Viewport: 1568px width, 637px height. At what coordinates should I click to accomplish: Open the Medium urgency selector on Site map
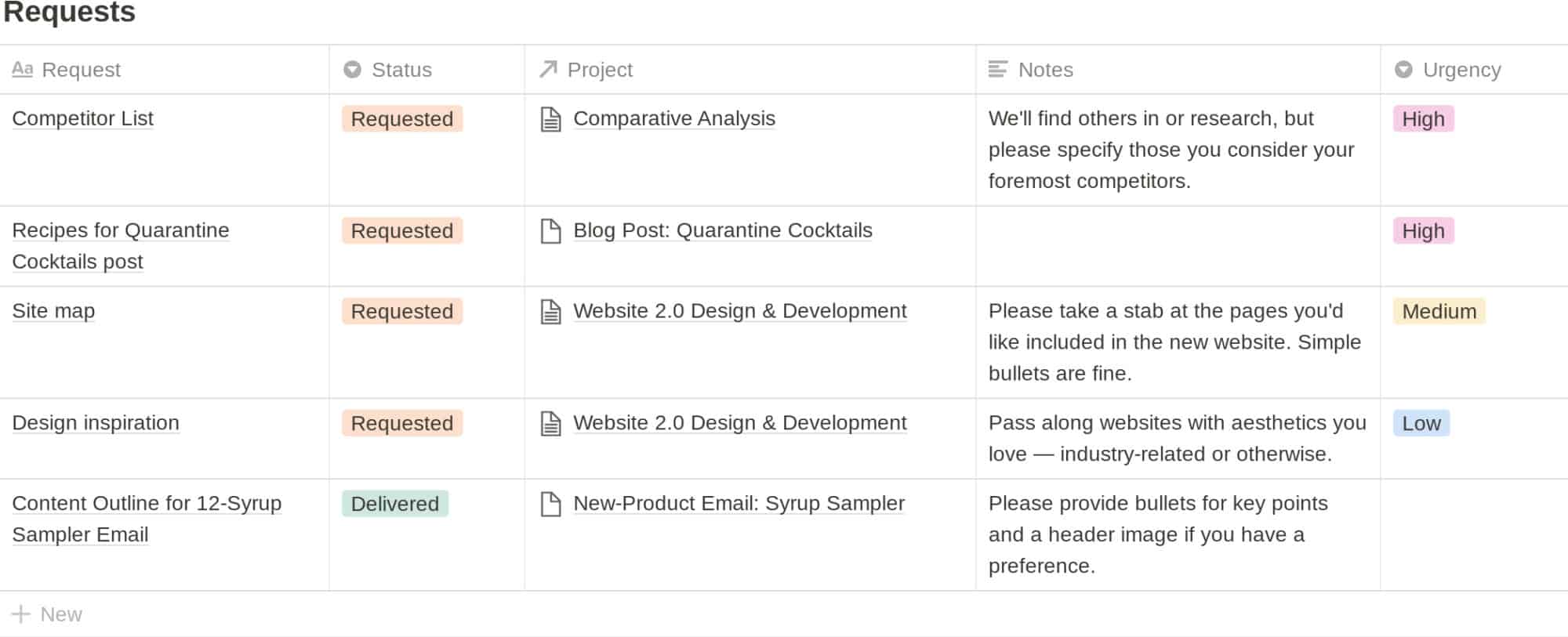tap(1438, 311)
